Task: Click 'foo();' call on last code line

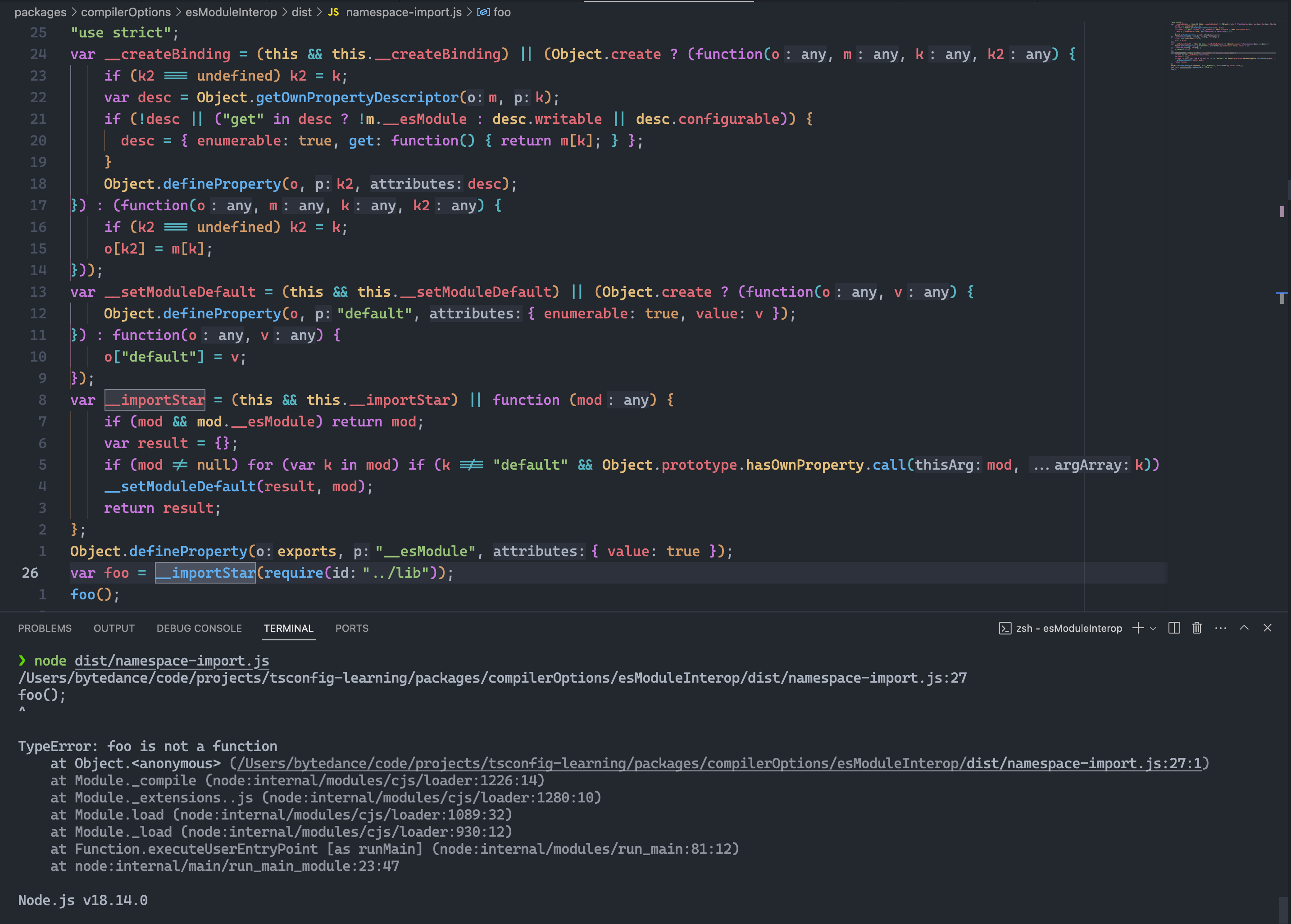Action: (x=95, y=594)
